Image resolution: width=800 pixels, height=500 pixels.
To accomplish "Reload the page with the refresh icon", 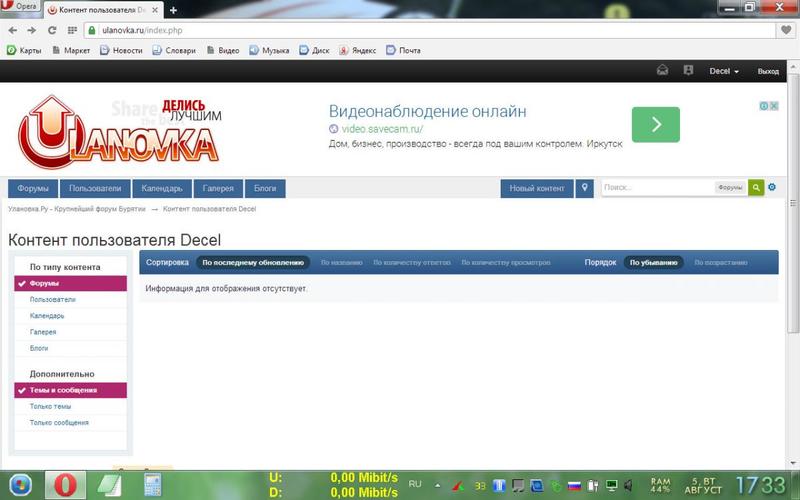I will [x=52, y=31].
